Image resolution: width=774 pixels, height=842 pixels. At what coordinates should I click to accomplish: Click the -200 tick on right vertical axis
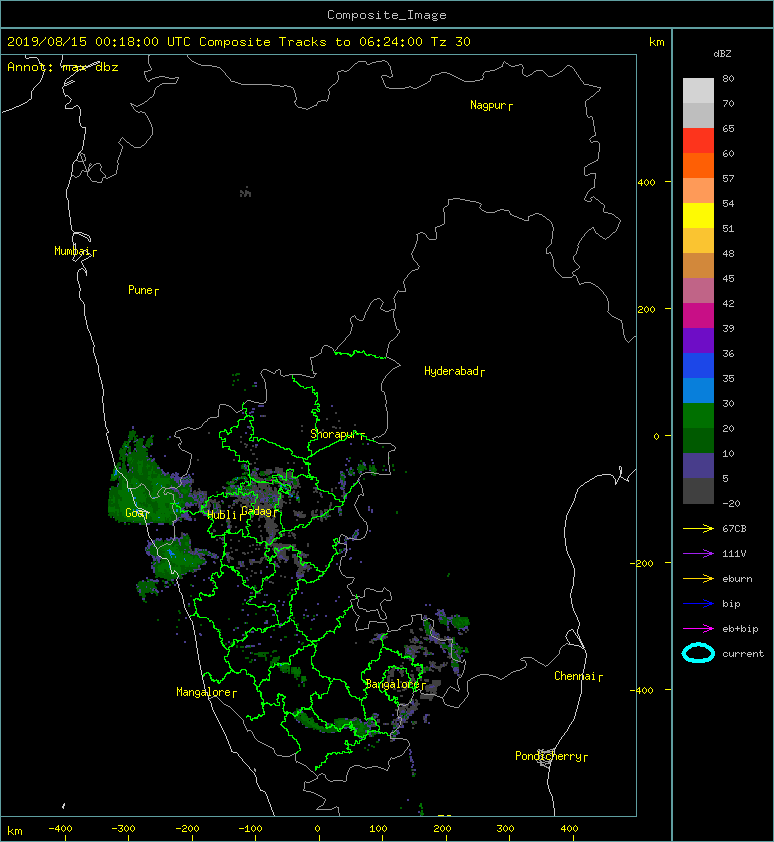(x=642, y=563)
